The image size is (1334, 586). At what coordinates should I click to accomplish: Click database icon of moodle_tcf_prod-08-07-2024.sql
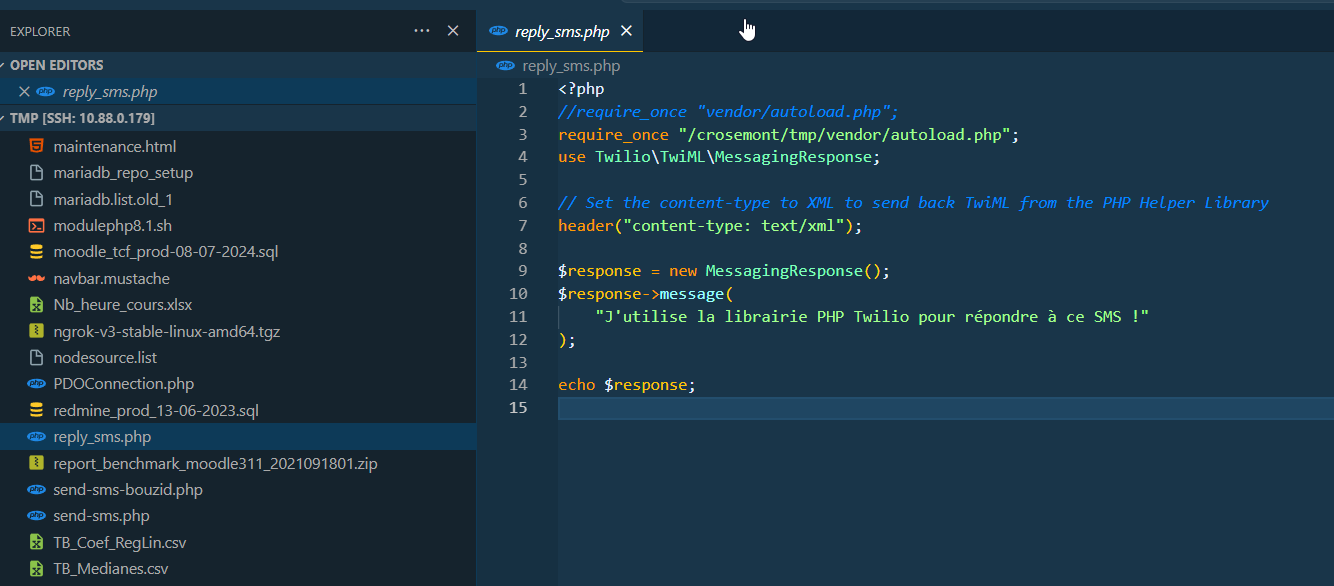(x=36, y=252)
